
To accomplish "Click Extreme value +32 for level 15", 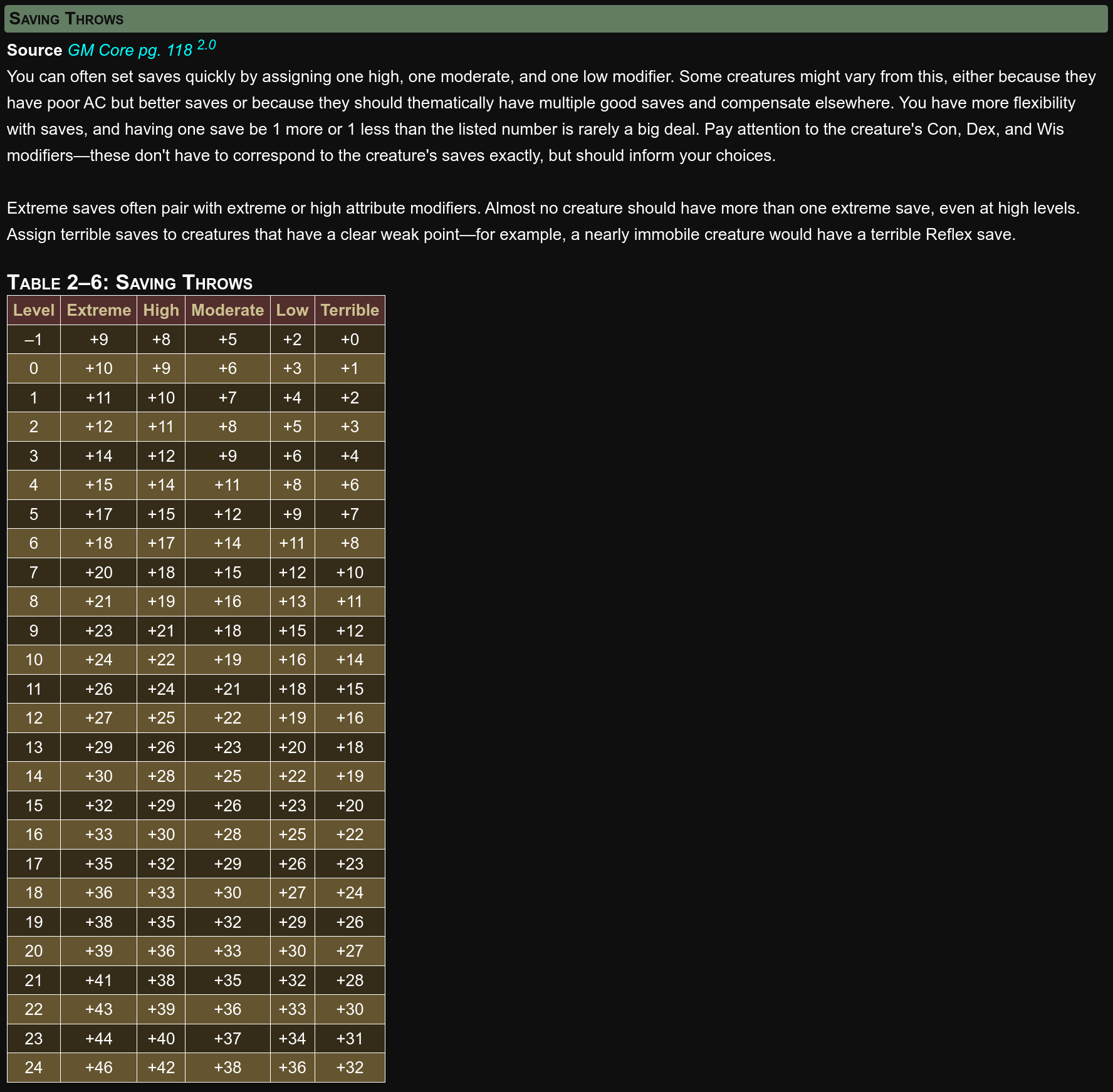I will (x=99, y=806).
